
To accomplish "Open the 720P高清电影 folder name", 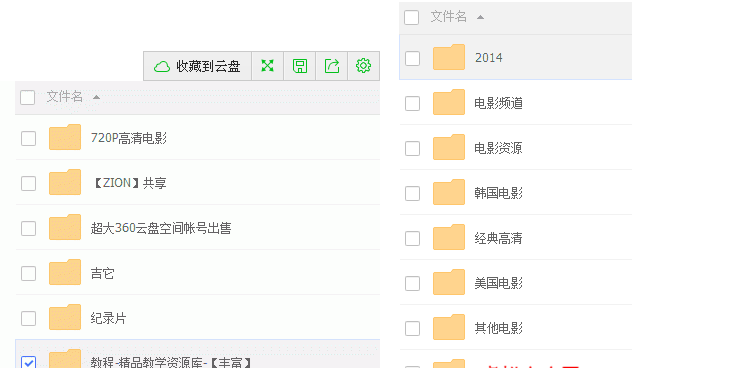I will (x=129, y=138).
